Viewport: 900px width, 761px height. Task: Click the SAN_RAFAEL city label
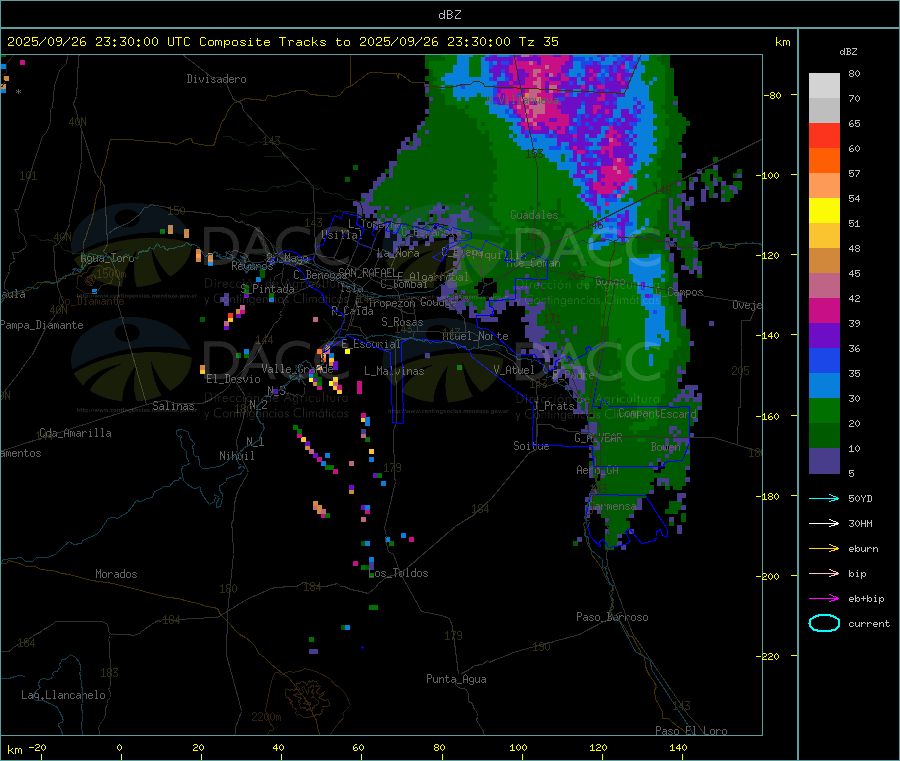coord(367,272)
